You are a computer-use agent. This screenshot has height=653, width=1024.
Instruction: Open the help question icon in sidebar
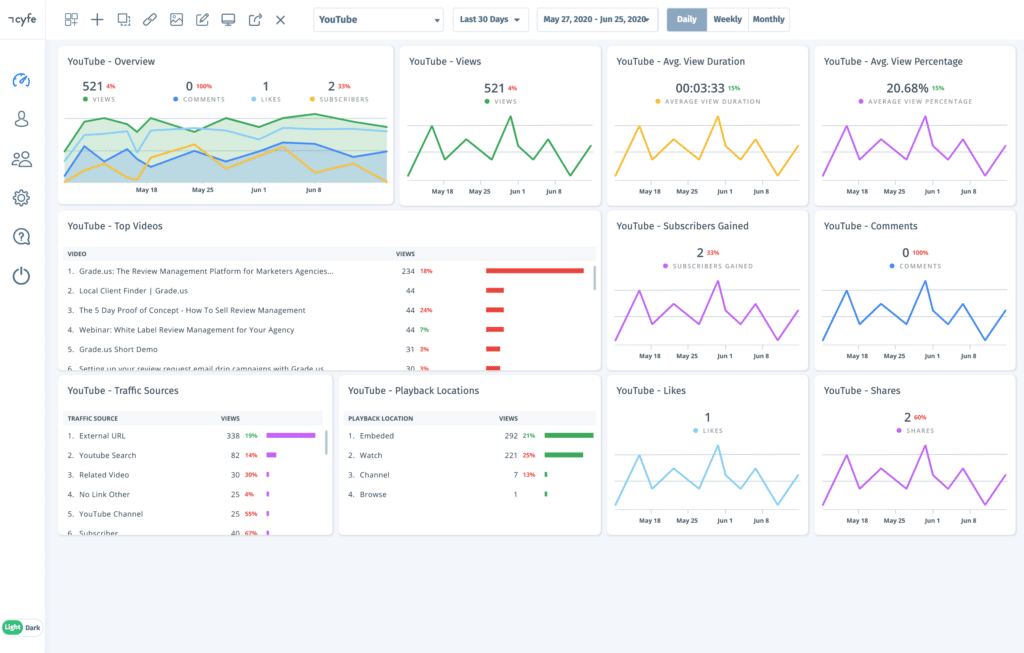[x=22, y=236]
